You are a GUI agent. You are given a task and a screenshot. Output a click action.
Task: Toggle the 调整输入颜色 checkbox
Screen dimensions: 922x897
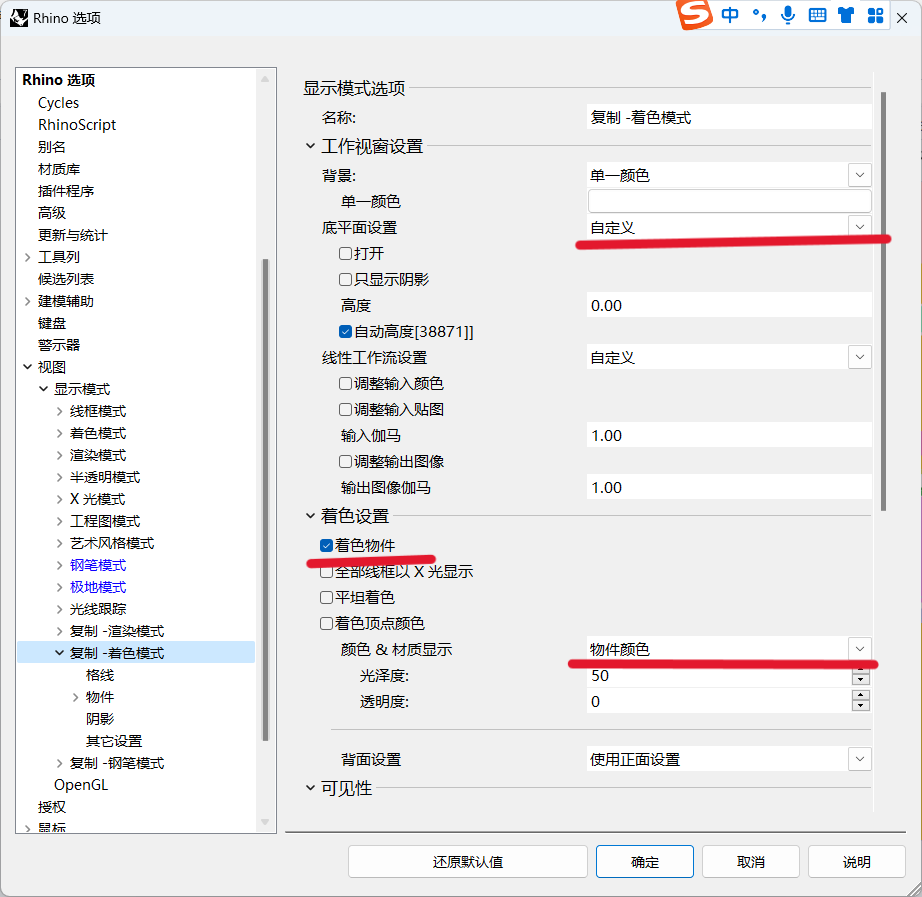(x=346, y=384)
